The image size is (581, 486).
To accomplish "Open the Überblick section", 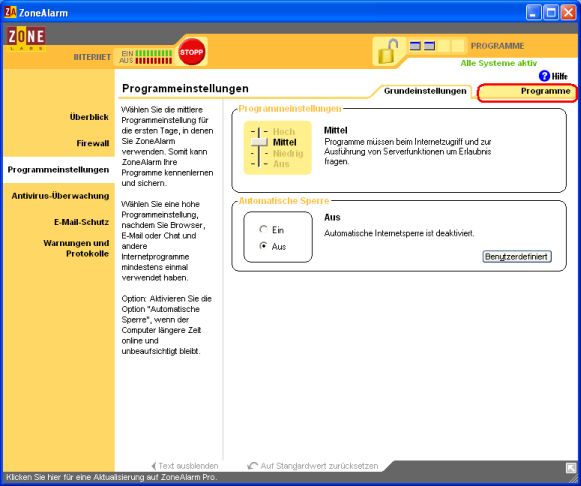I will [x=89, y=117].
